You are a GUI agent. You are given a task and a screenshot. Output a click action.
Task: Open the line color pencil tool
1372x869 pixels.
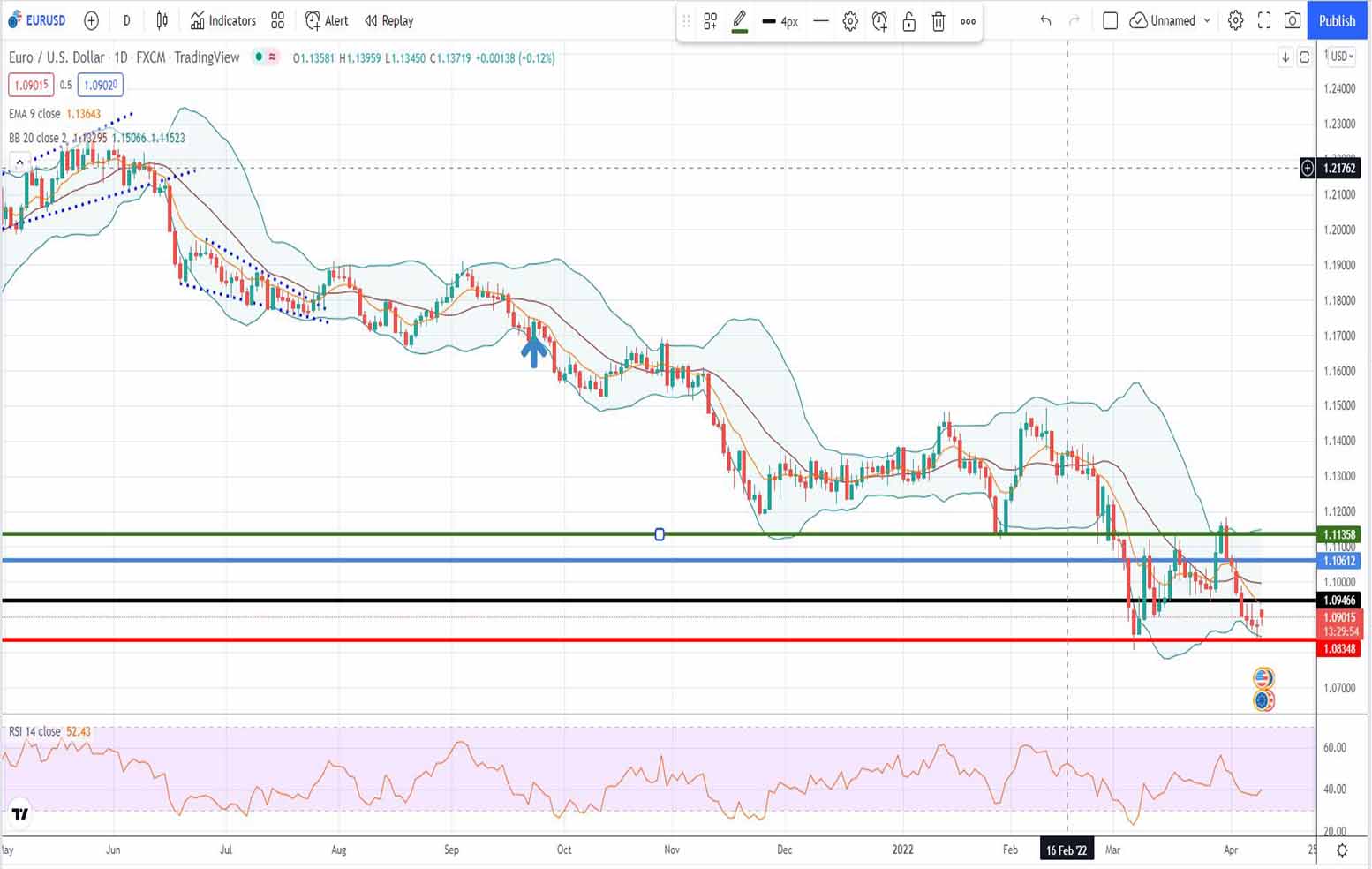[x=740, y=20]
